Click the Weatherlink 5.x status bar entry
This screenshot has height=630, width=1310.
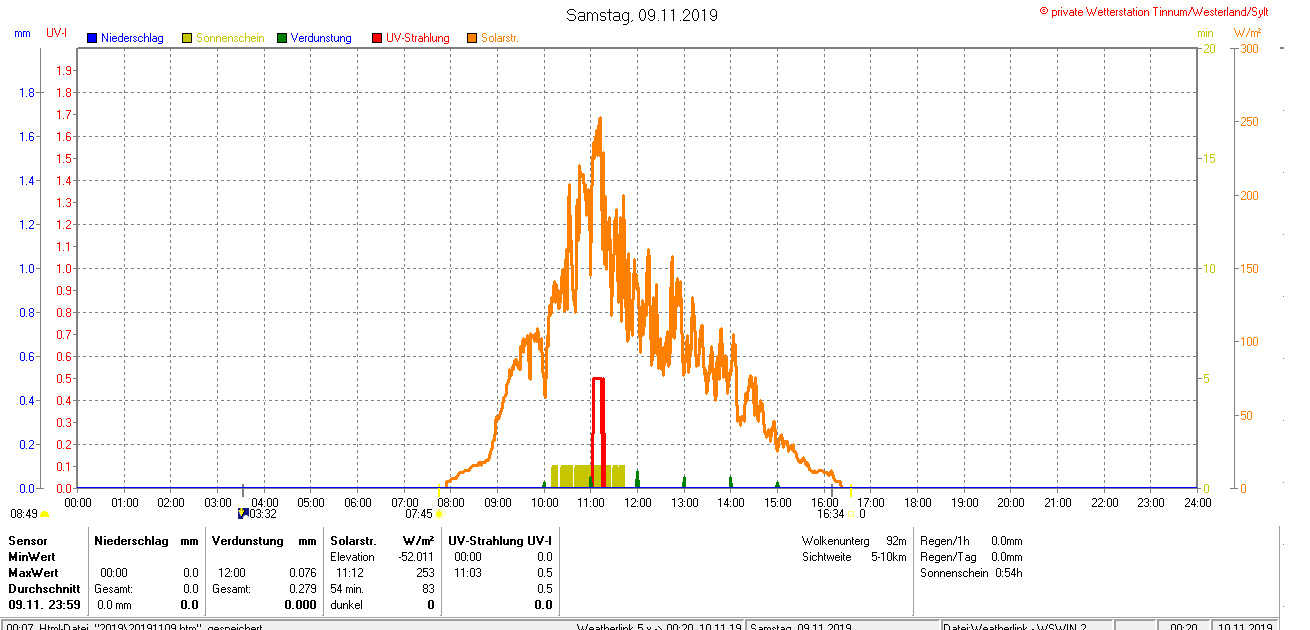[660, 627]
